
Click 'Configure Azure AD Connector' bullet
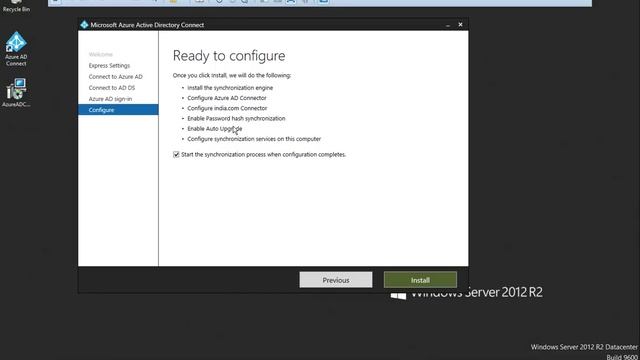[227, 98]
